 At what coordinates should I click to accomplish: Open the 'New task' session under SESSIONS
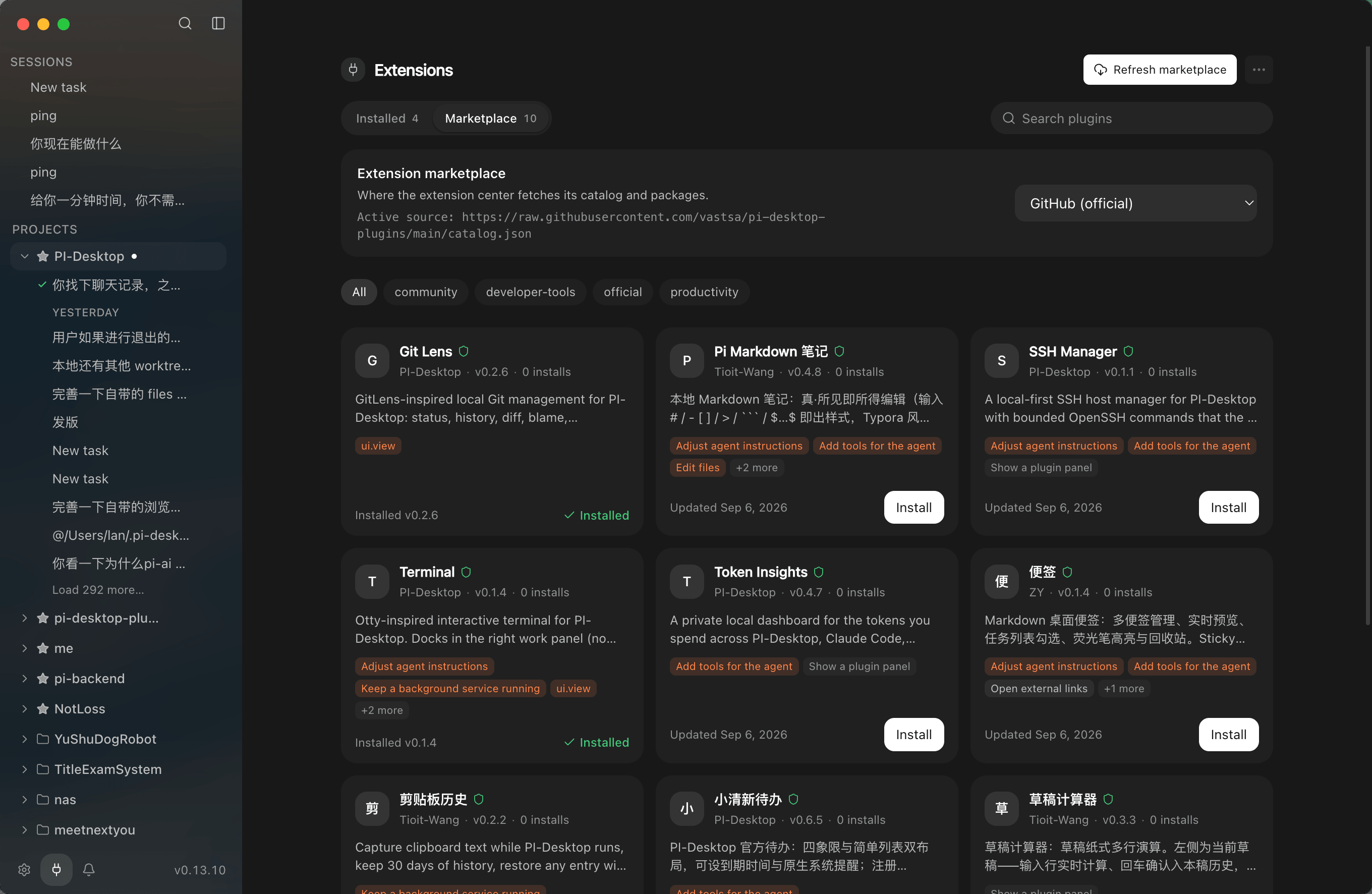pyautogui.click(x=58, y=87)
